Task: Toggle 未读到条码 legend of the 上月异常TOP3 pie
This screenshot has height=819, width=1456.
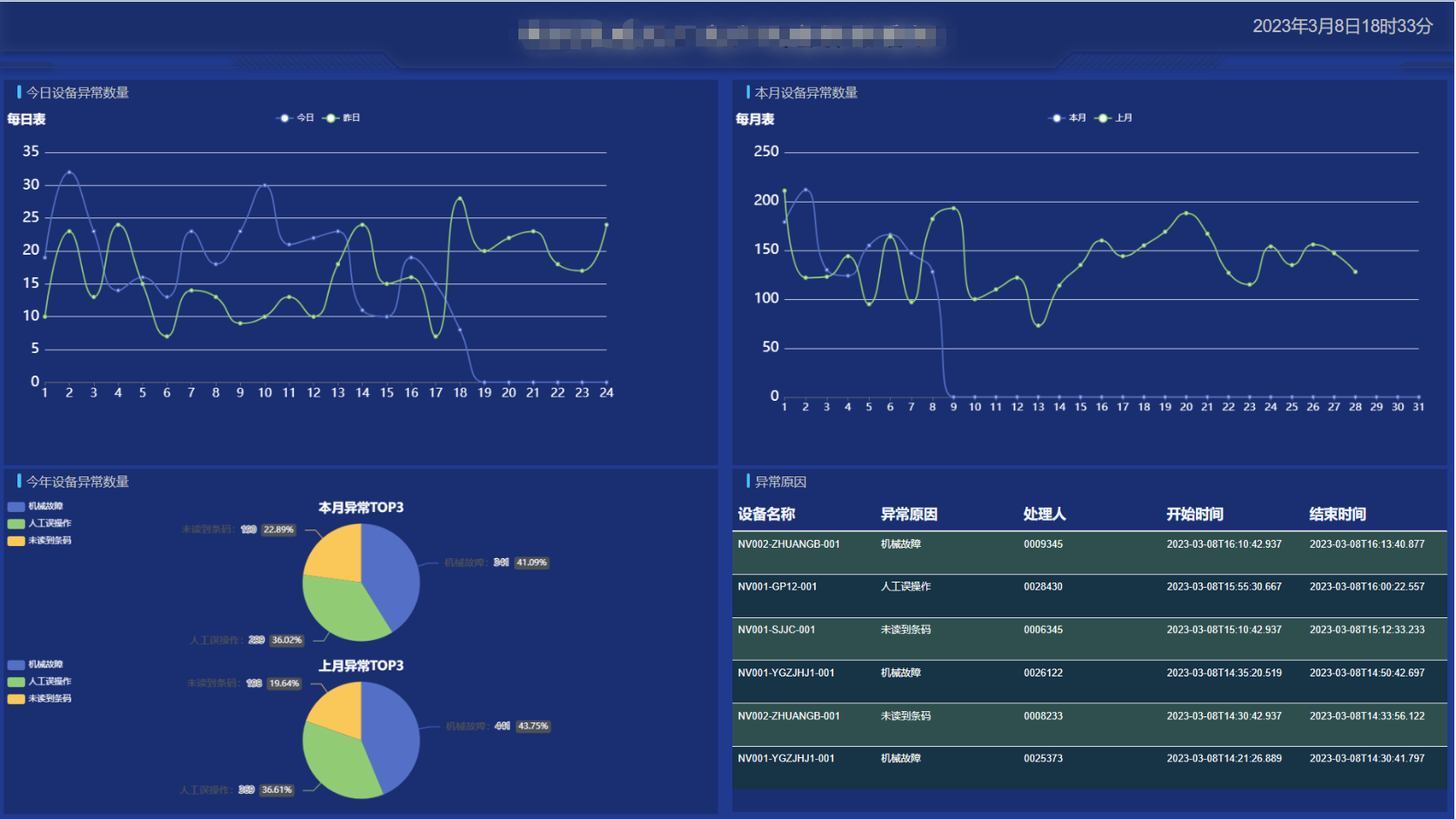Action: click(x=40, y=699)
